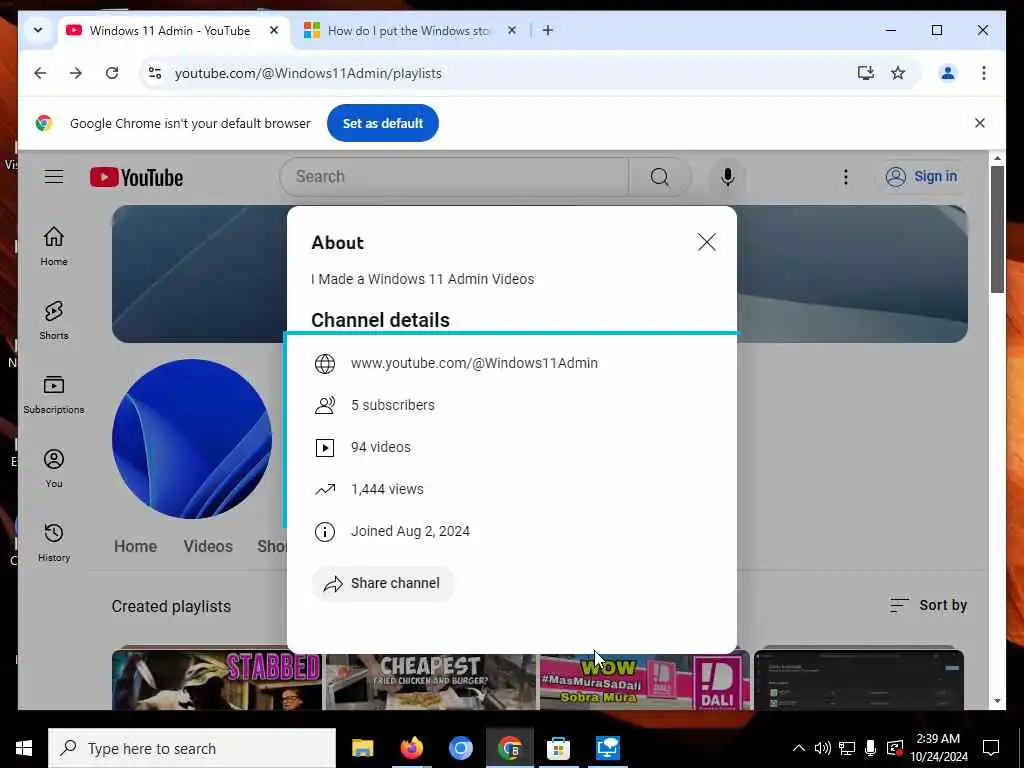Click the YouTube logo
The width and height of the screenshot is (1024, 768).
click(x=136, y=178)
